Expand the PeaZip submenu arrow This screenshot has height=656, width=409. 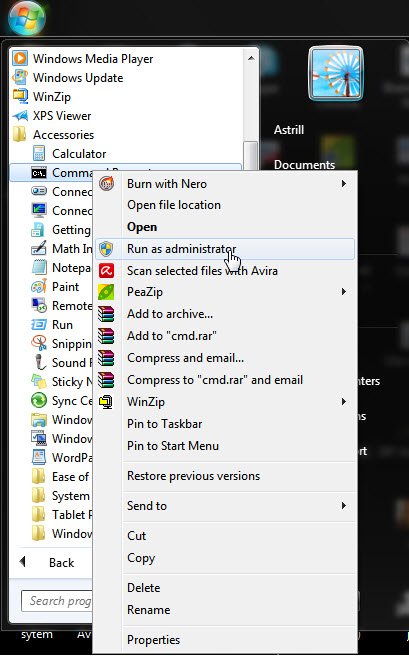[x=344, y=291]
